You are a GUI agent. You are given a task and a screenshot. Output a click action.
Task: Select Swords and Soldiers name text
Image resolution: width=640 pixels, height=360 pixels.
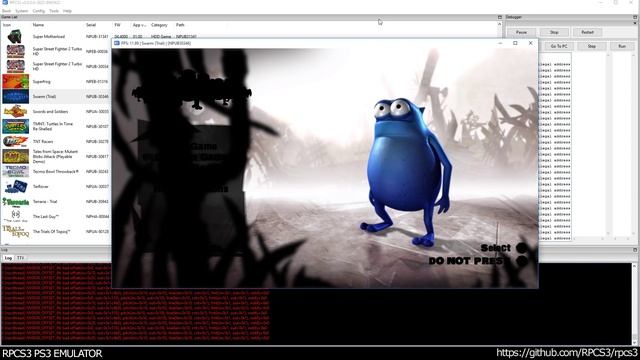50,111
